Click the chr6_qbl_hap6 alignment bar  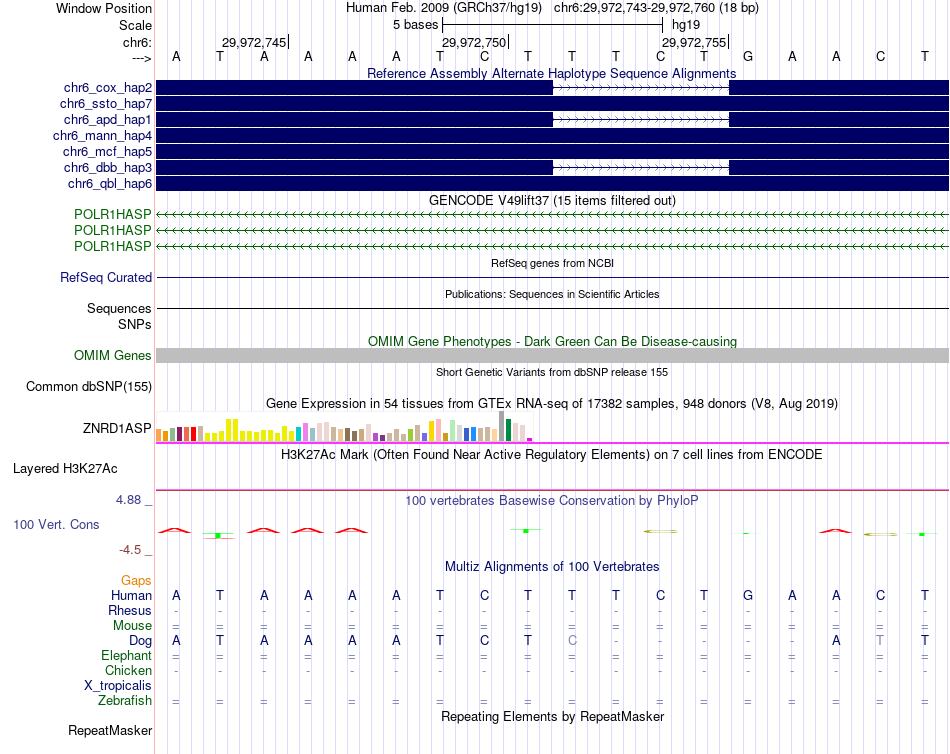pyautogui.click(x=552, y=184)
